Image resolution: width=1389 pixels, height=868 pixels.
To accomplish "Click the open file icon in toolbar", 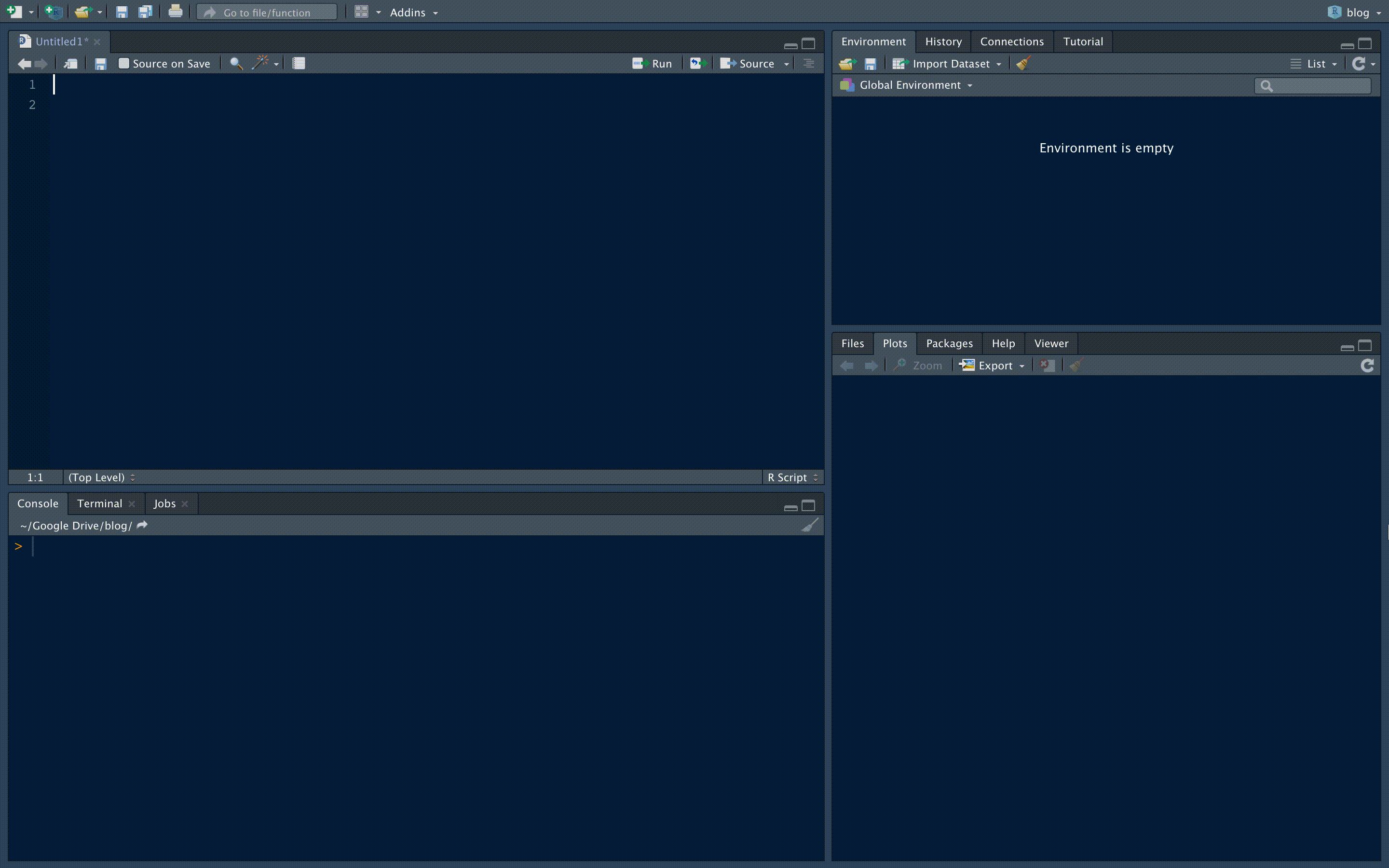I will pos(82,12).
